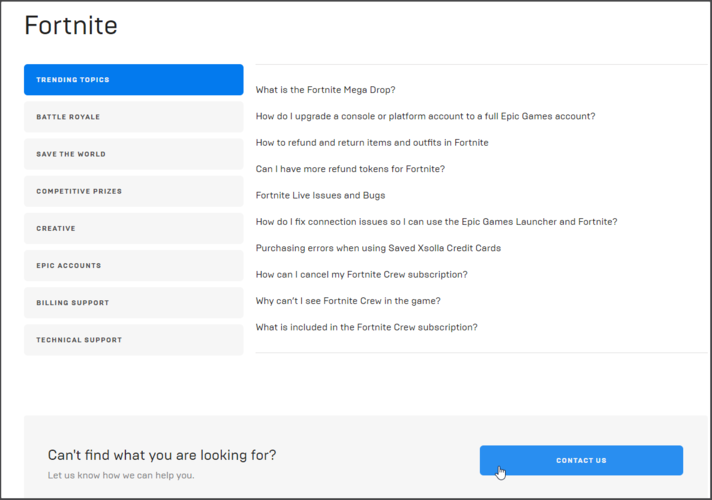Open the Battle Royale category
712x500 pixels.
click(x=134, y=117)
